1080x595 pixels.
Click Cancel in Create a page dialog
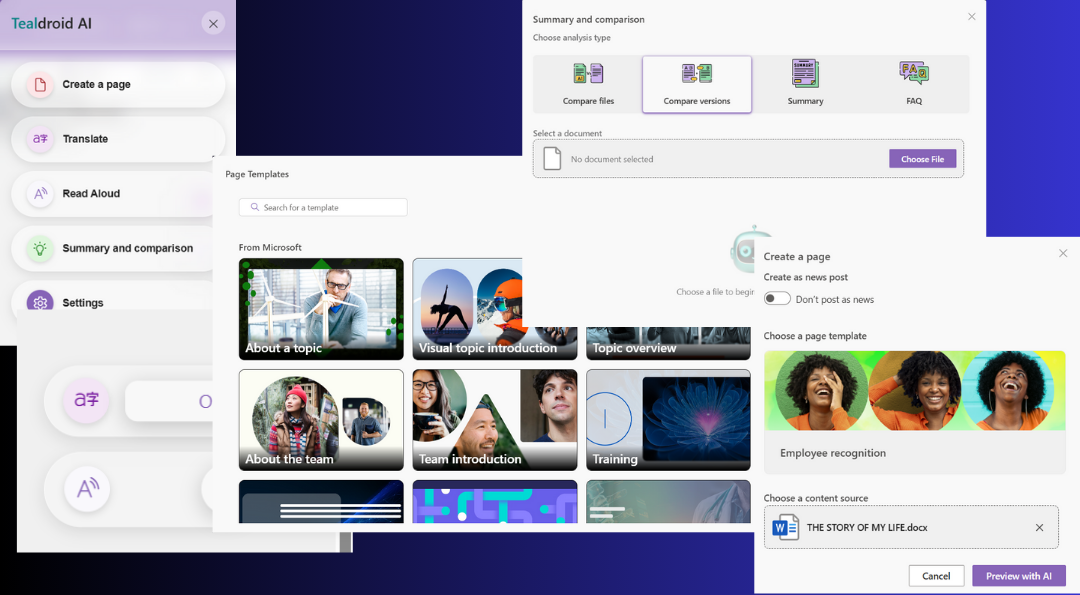click(x=936, y=576)
